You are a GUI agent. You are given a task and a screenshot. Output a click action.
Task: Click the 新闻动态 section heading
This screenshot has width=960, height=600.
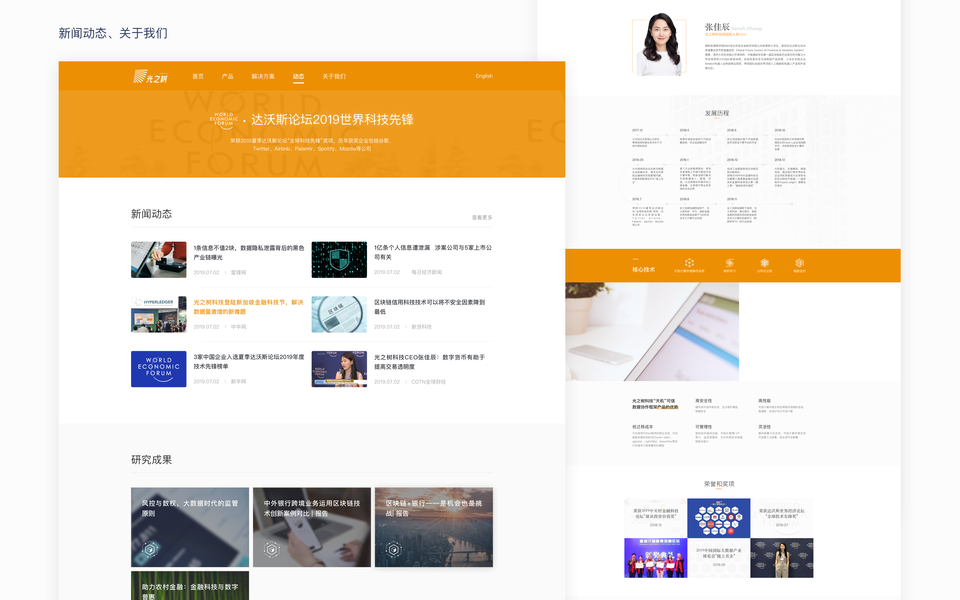[151, 214]
